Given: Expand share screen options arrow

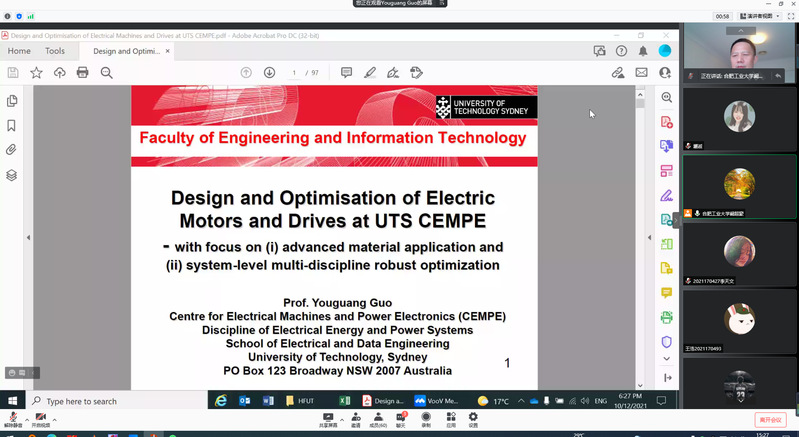Looking at the screenshot, I should pos(342,420).
